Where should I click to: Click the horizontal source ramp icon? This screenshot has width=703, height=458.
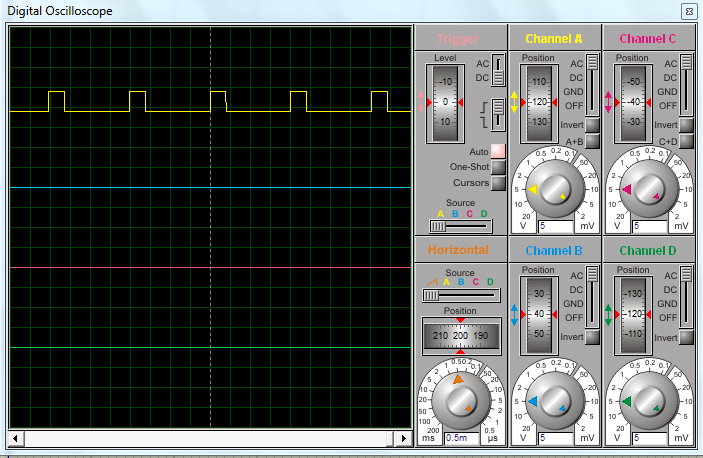pyautogui.click(x=432, y=282)
